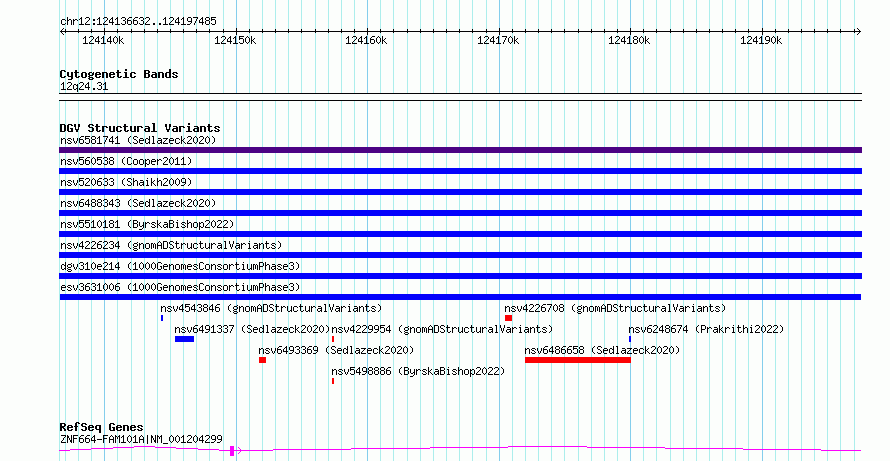Click the DGV Structural Variants track title
The height and width of the screenshot is (461, 890).
coord(140,128)
